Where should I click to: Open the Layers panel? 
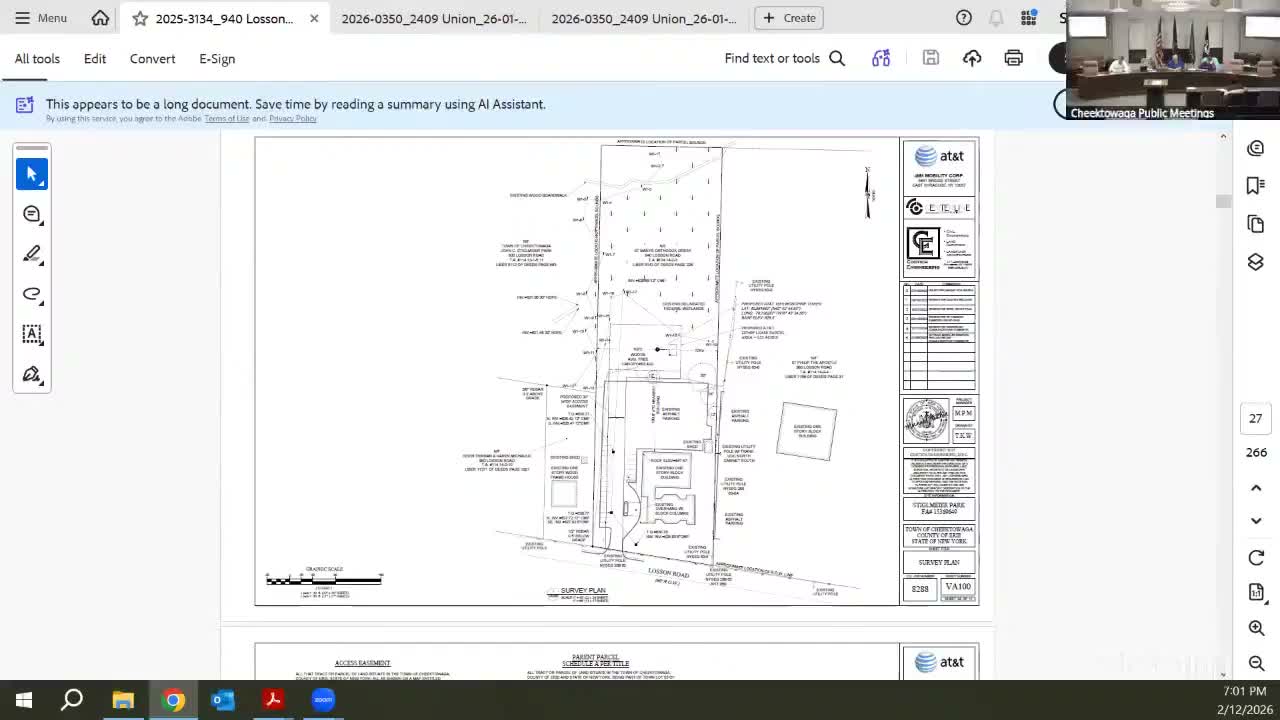click(1256, 262)
